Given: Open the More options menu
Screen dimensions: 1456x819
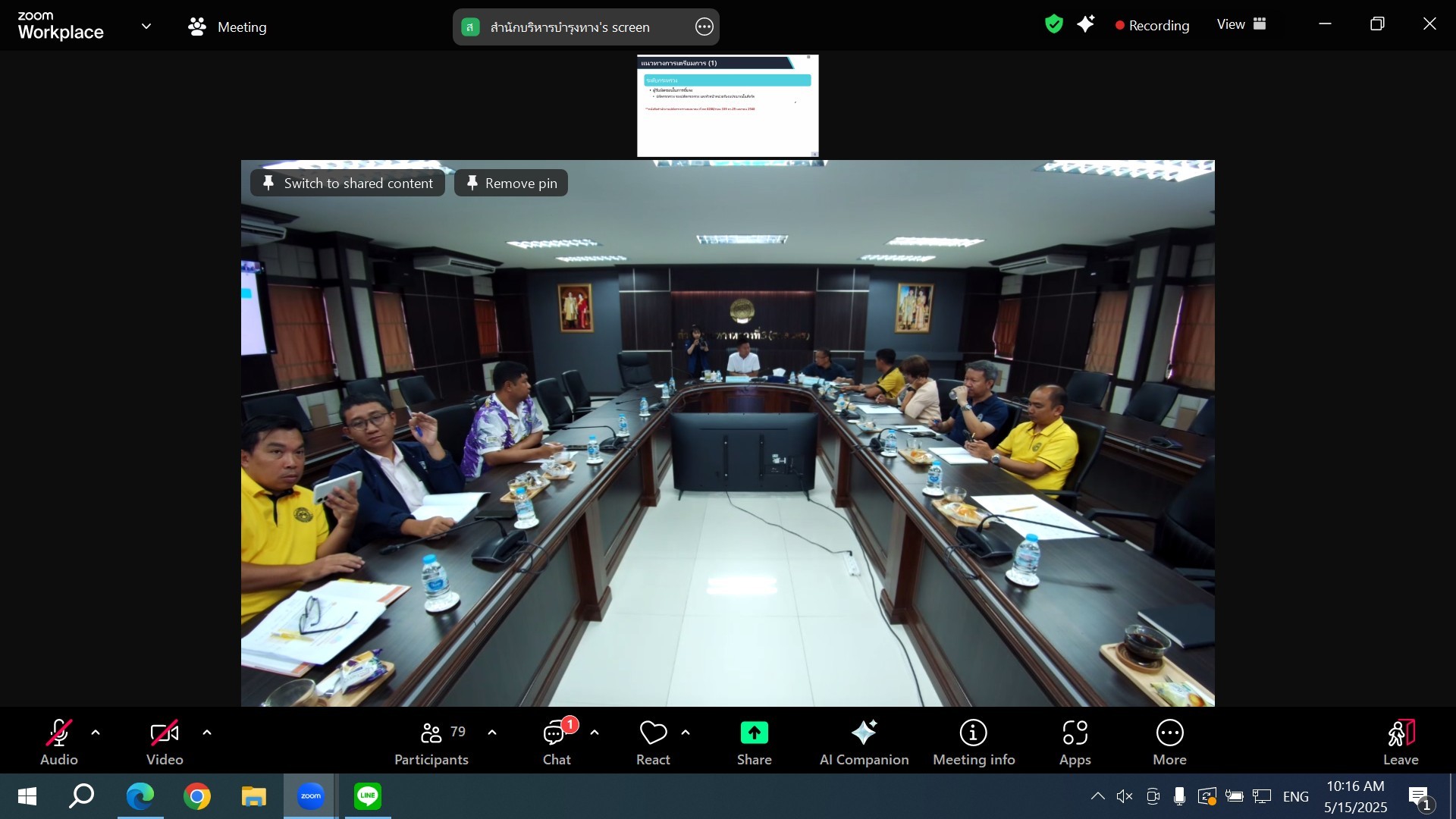Looking at the screenshot, I should pos(1169,742).
